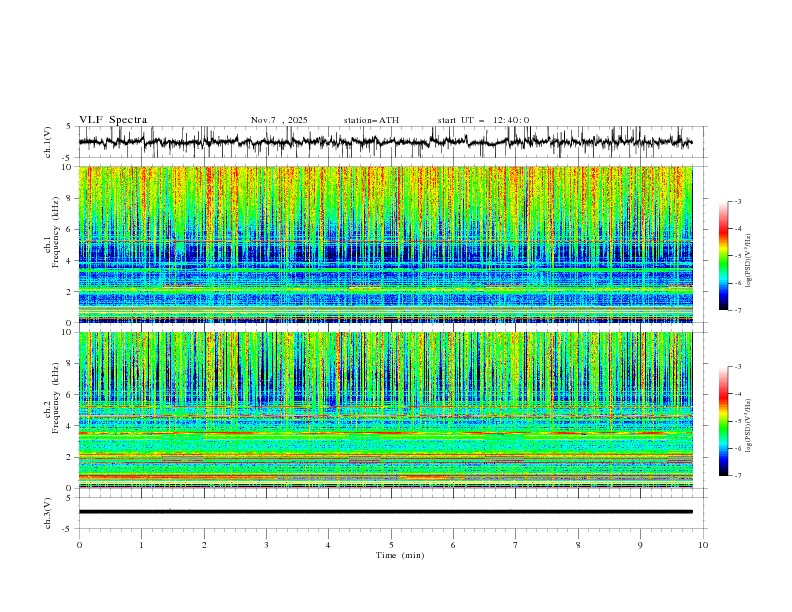This screenshot has width=792, height=612.
Task: Select the log(PSD) label beside ch.1 colorbar
Action: click(x=748, y=261)
